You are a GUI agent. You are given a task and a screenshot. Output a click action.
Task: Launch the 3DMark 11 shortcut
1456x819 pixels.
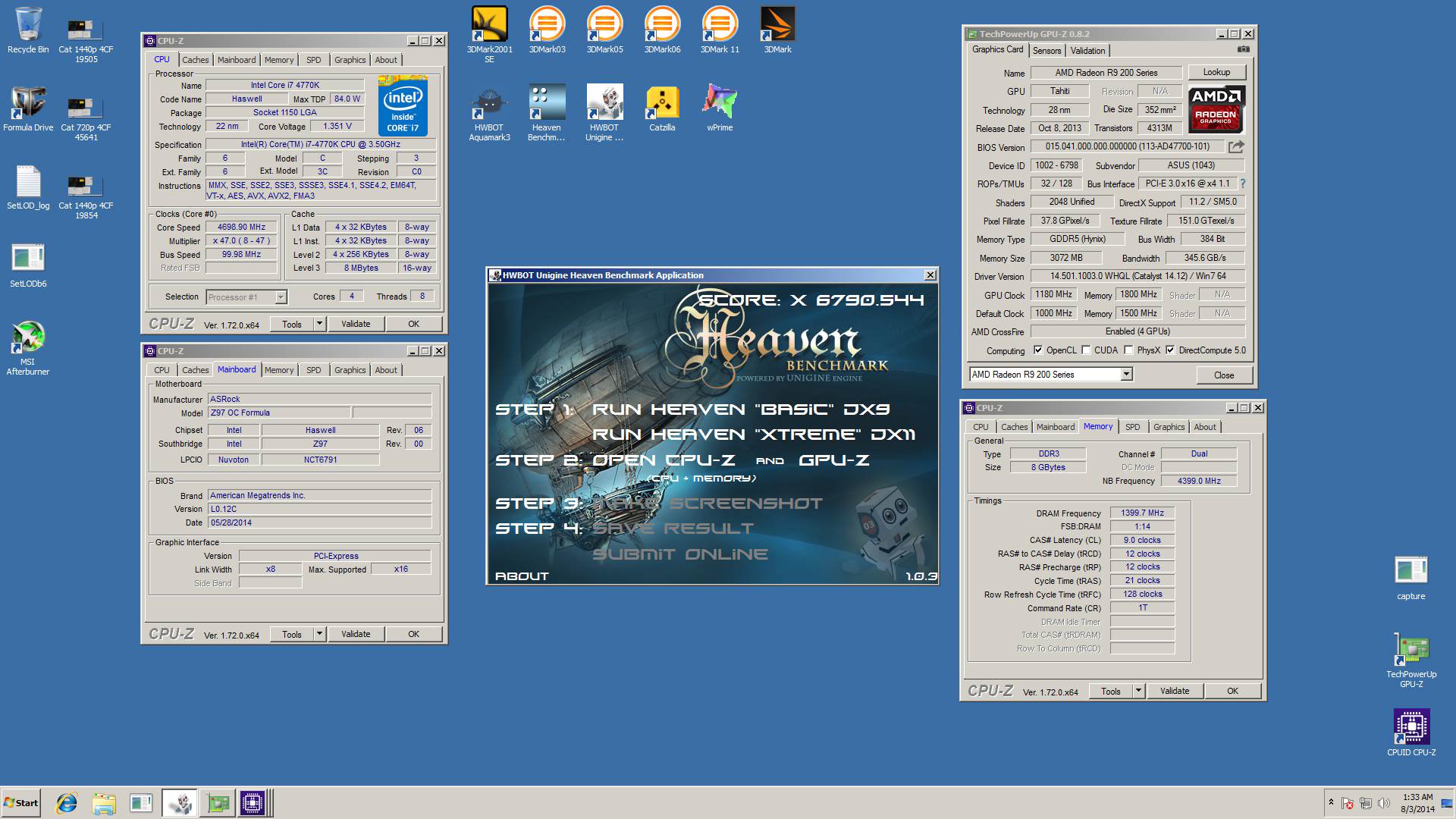pyautogui.click(x=720, y=30)
